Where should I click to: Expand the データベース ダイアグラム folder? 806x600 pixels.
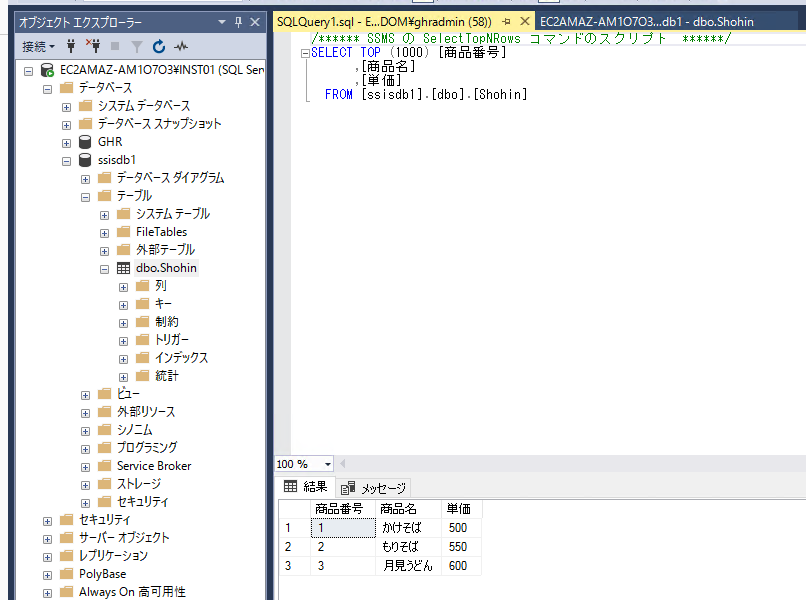[85, 179]
